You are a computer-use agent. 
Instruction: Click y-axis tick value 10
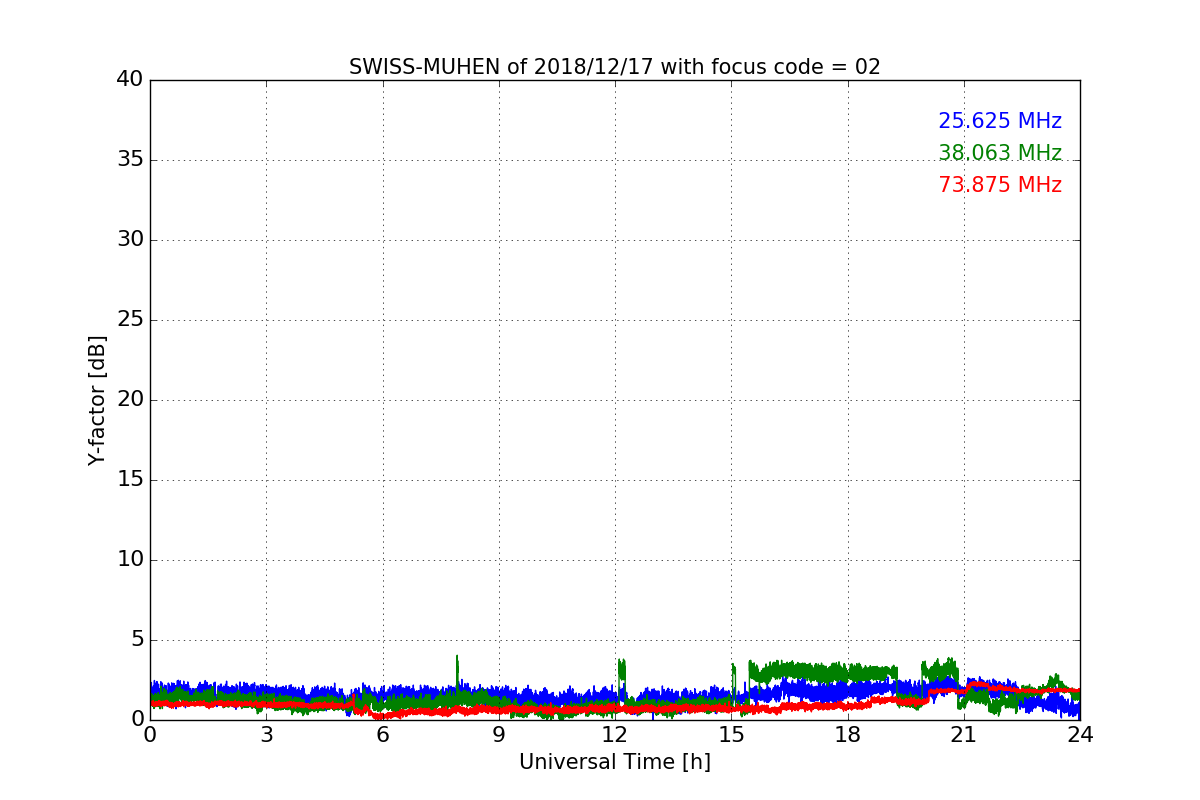pyautogui.click(x=130, y=559)
